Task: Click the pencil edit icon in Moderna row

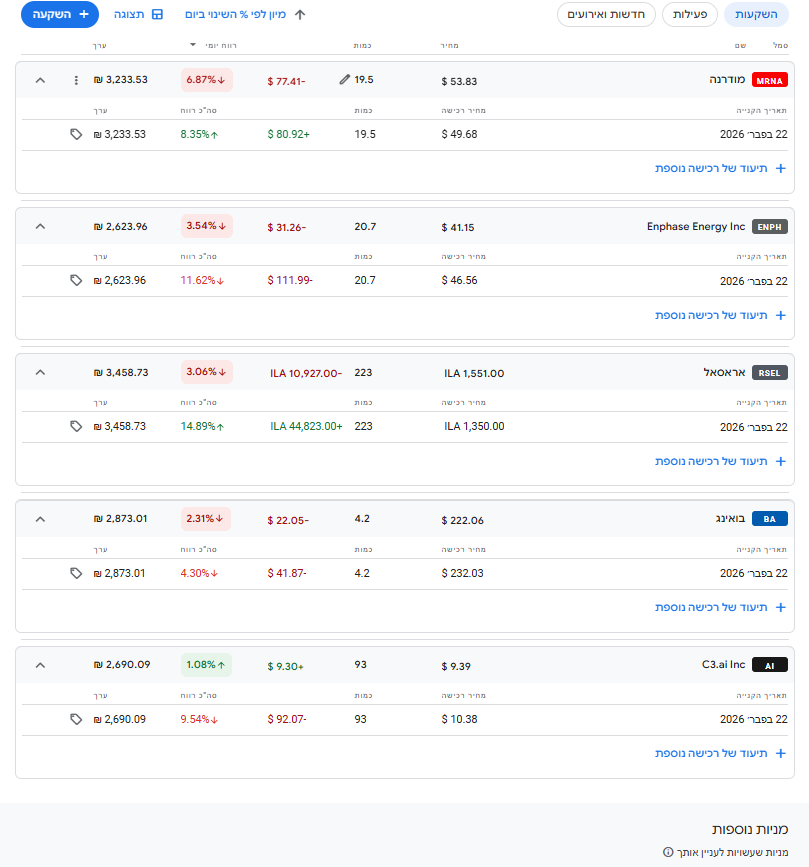Action: point(345,80)
